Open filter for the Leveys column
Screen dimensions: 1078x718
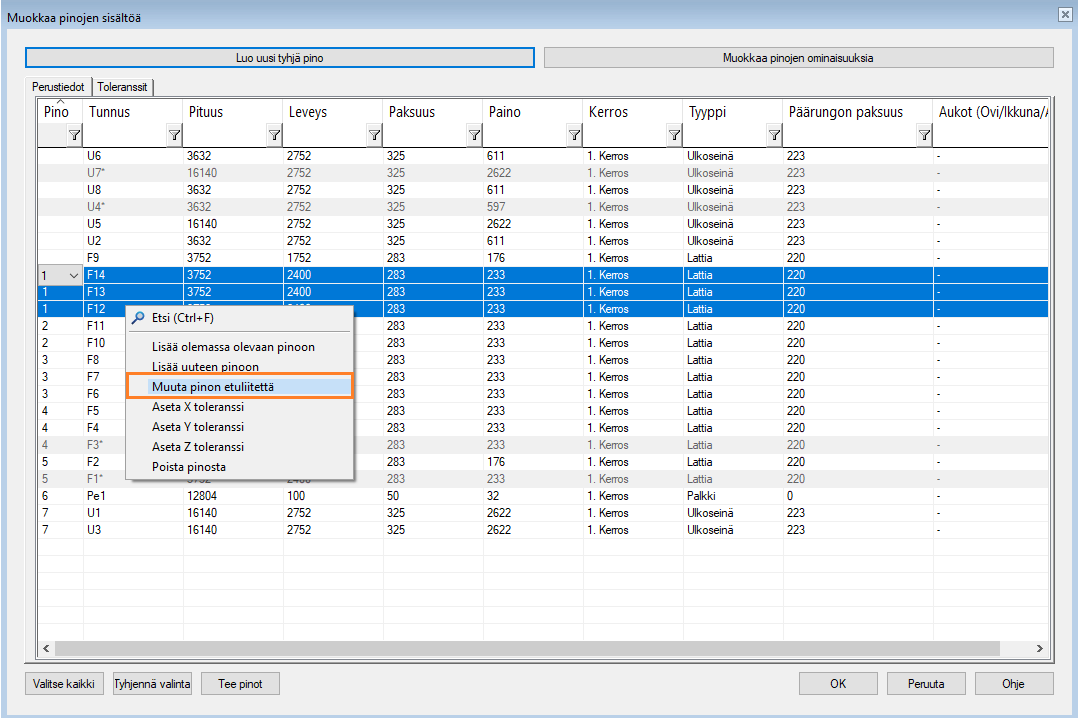[x=374, y=135]
